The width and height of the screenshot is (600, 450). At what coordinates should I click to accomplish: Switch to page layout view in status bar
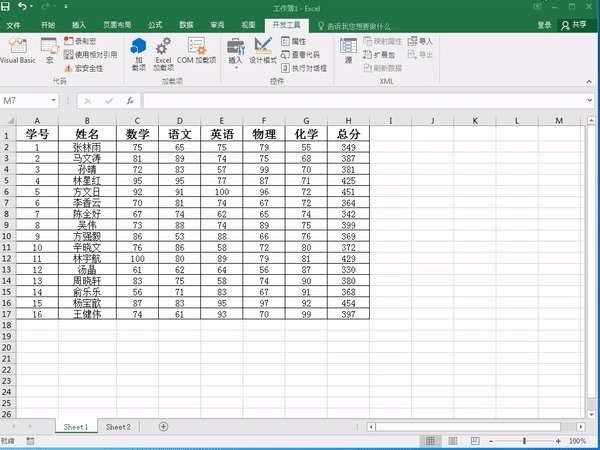pyautogui.click(x=452, y=441)
